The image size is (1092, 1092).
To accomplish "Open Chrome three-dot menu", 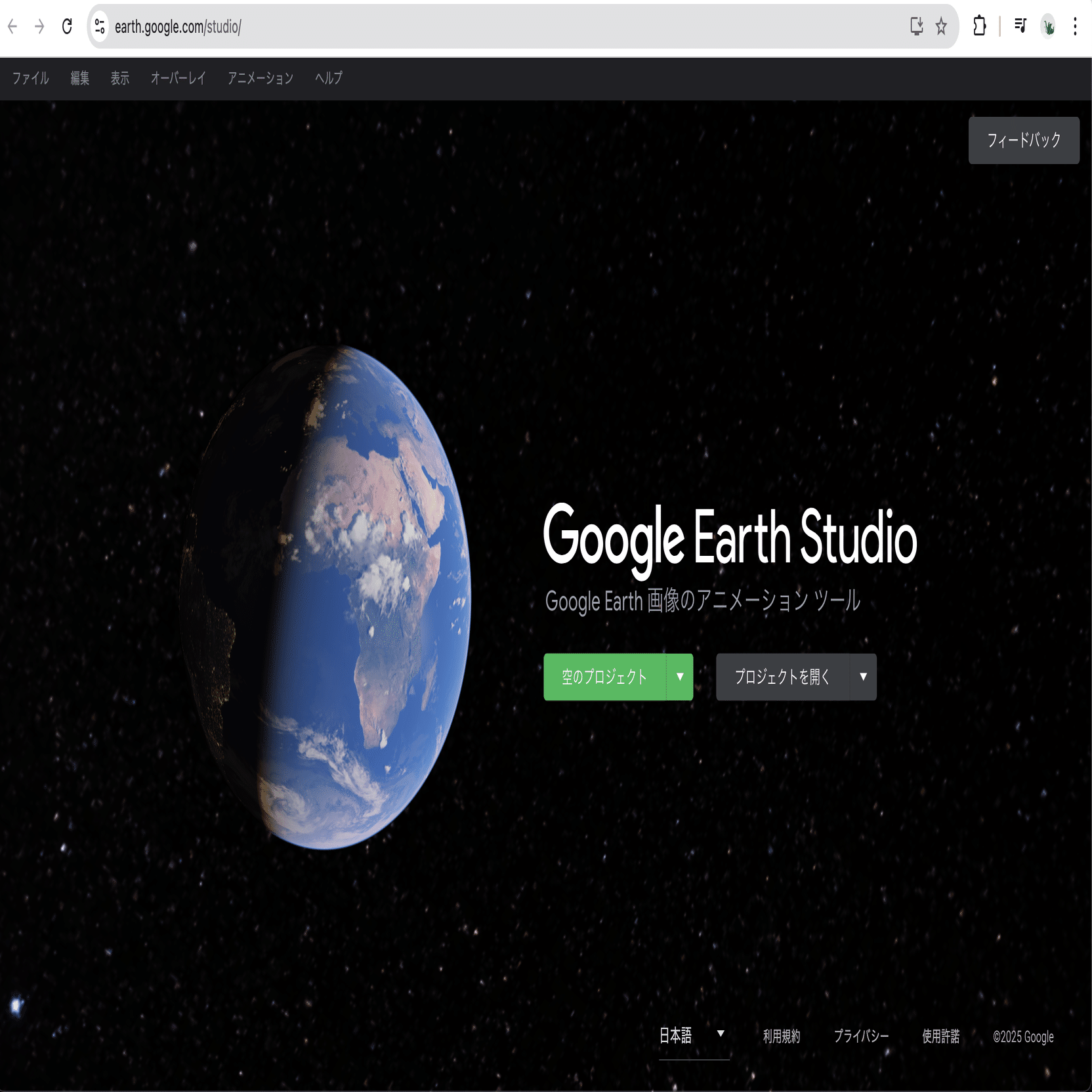I will pyautogui.click(x=1075, y=26).
